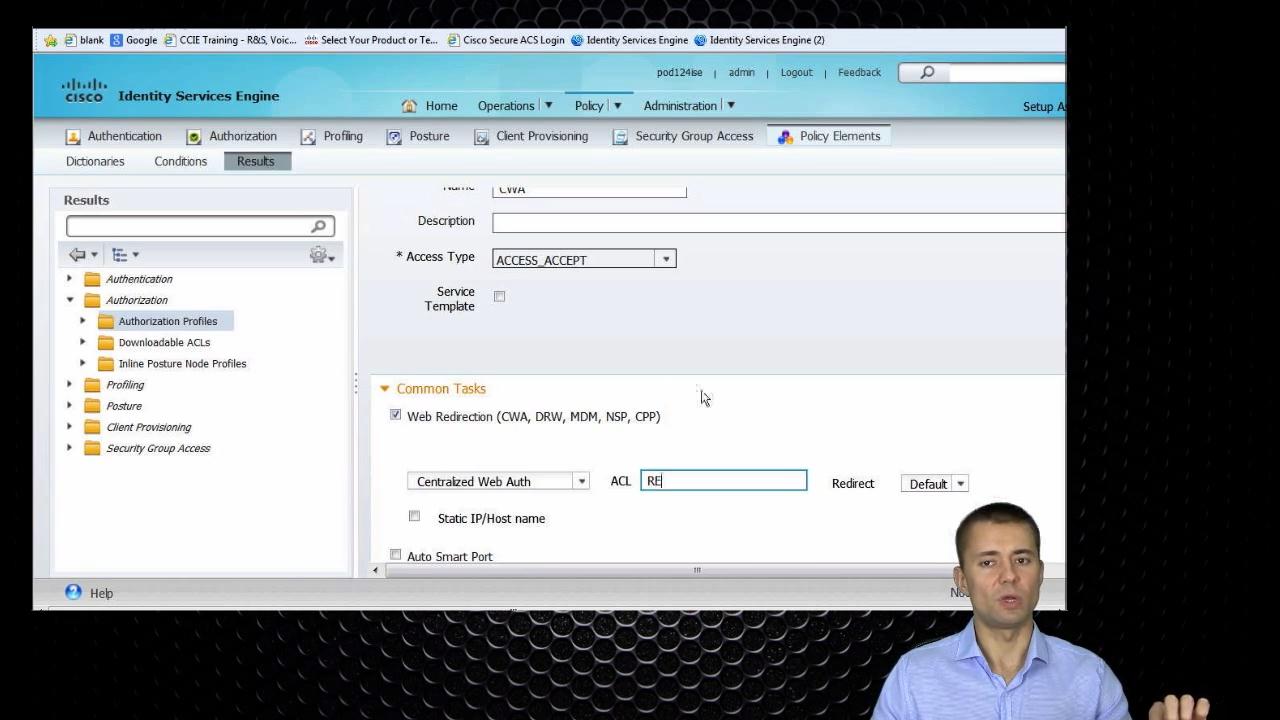Open the Policy menu
The width and height of the screenshot is (1280, 720).
598,106
